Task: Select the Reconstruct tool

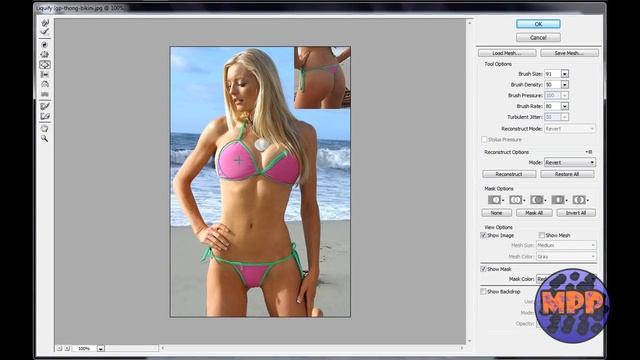Action: [45, 32]
